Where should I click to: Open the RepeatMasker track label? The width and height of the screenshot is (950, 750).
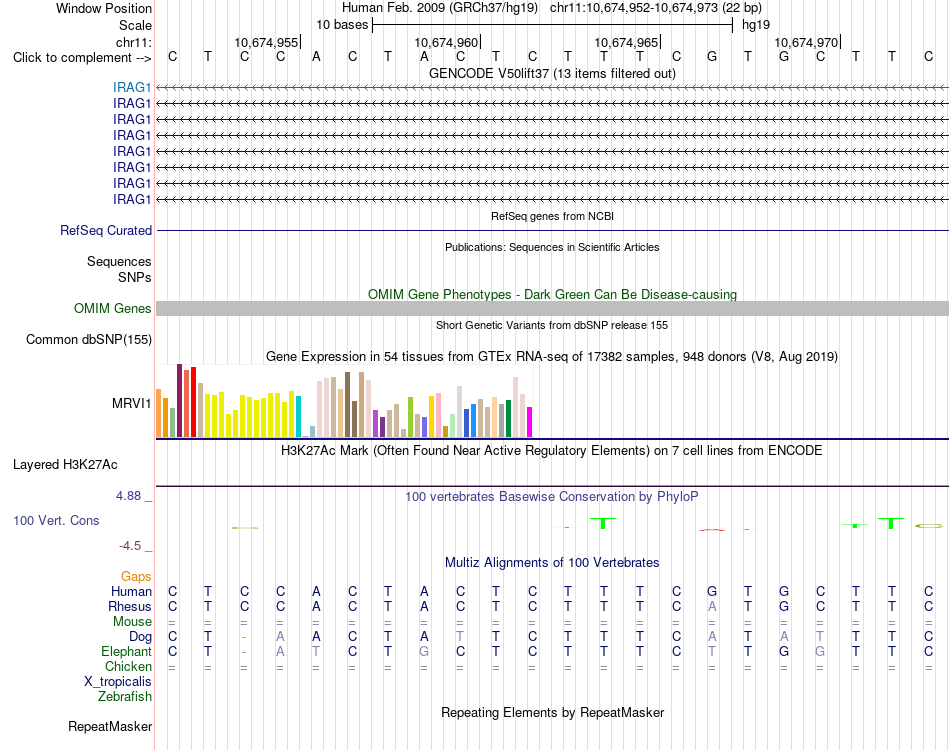[110, 726]
